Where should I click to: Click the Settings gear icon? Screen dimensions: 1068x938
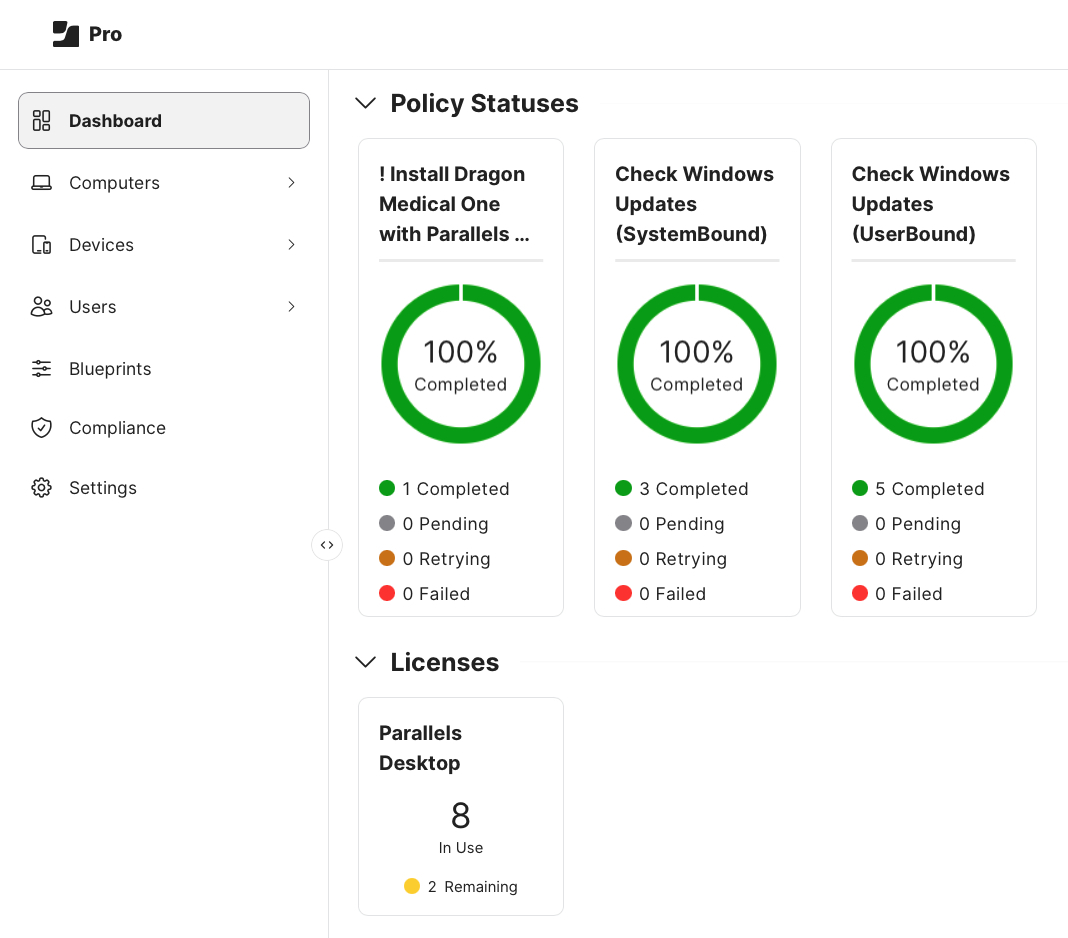click(41, 488)
